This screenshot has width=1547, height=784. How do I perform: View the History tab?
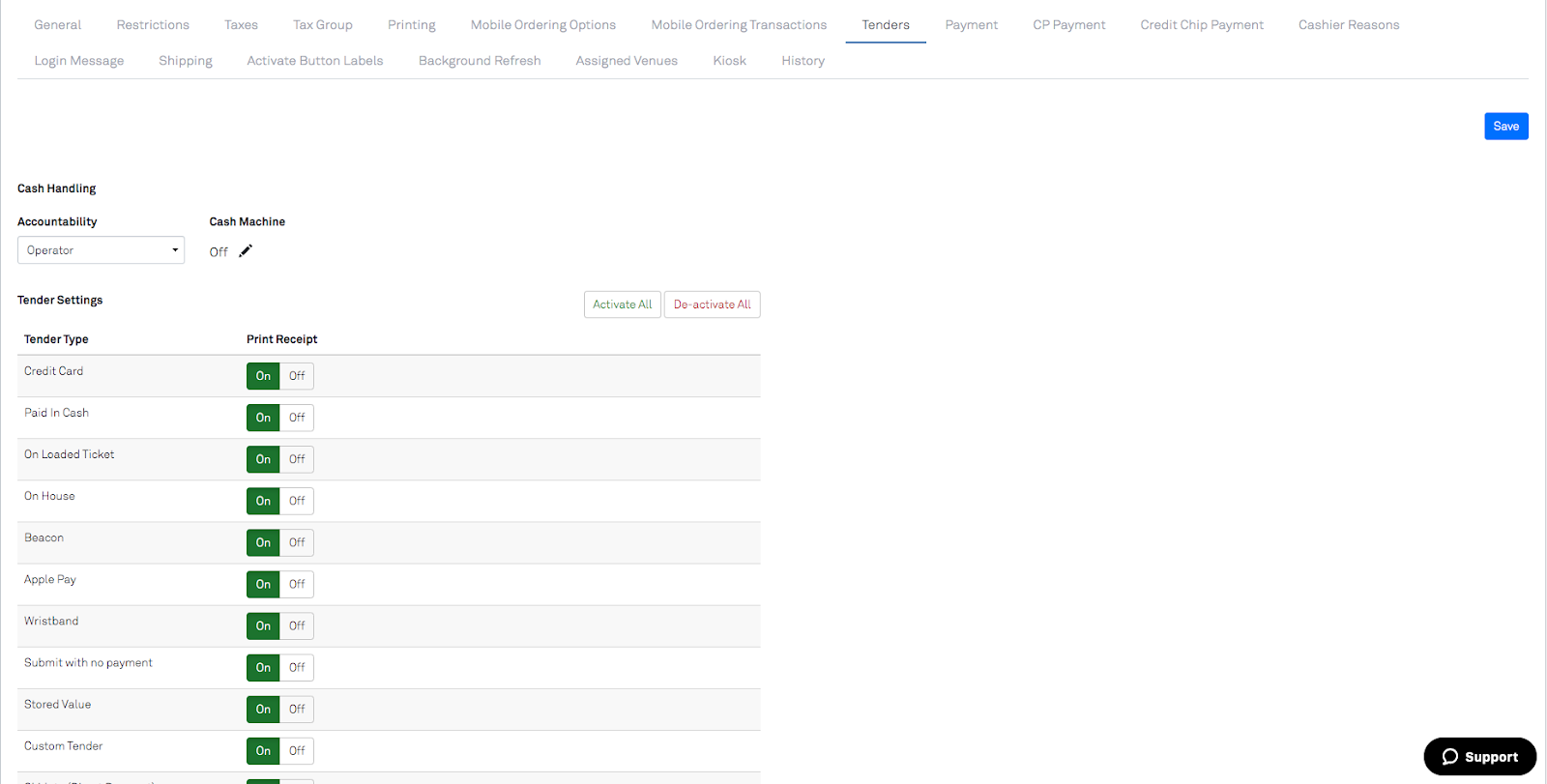pos(803,61)
